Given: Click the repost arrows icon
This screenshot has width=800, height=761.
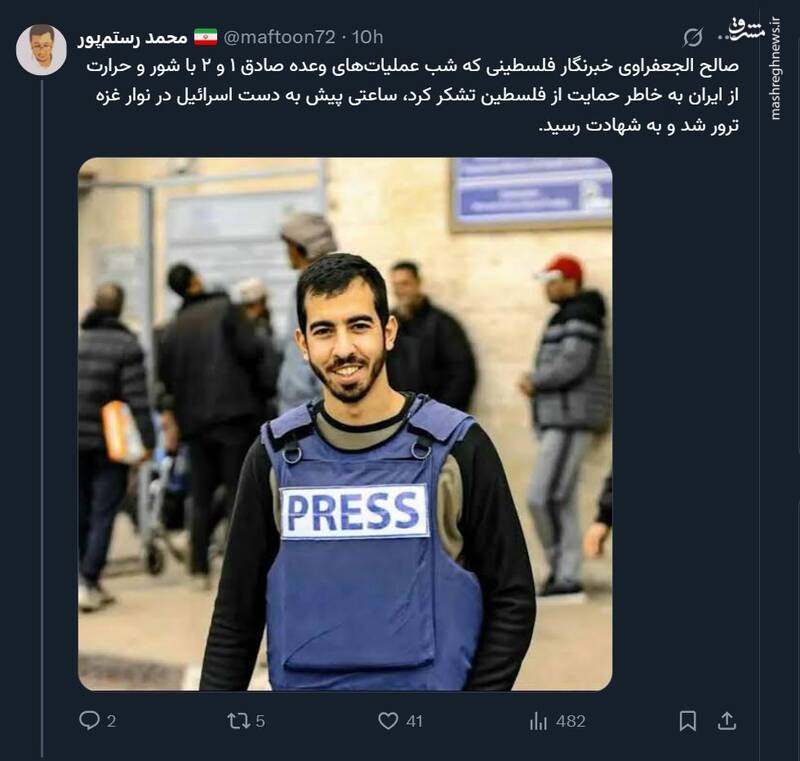Looking at the screenshot, I should tap(238, 721).
